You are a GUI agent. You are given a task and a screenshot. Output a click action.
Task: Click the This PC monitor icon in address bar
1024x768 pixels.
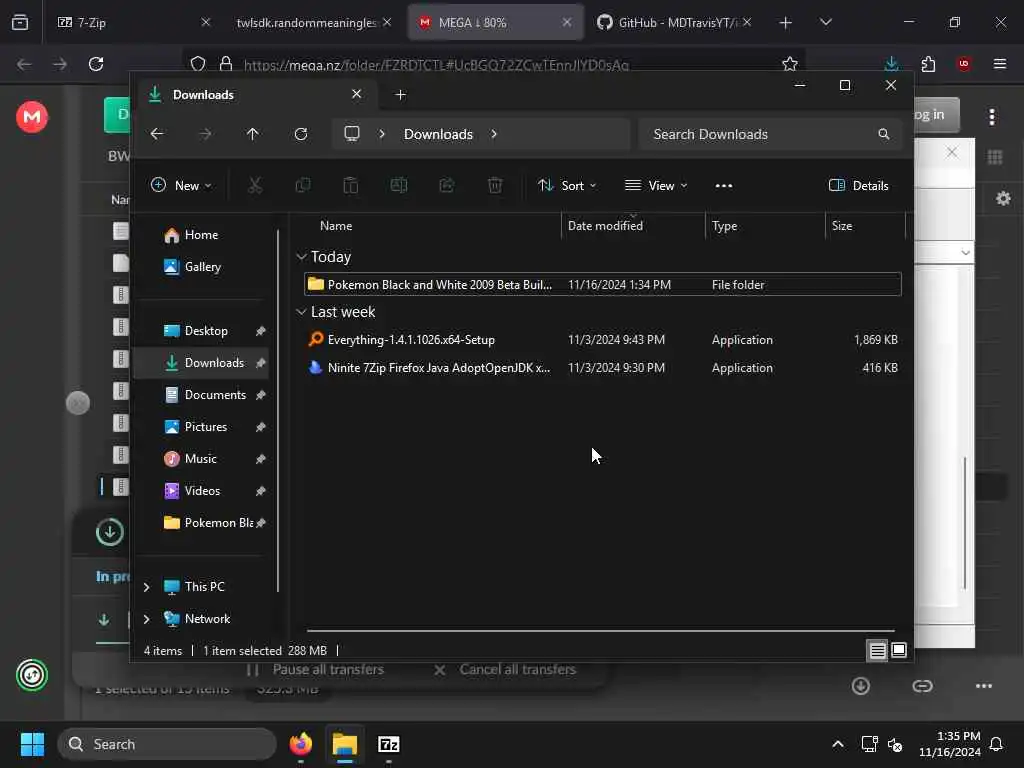point(352,134)
